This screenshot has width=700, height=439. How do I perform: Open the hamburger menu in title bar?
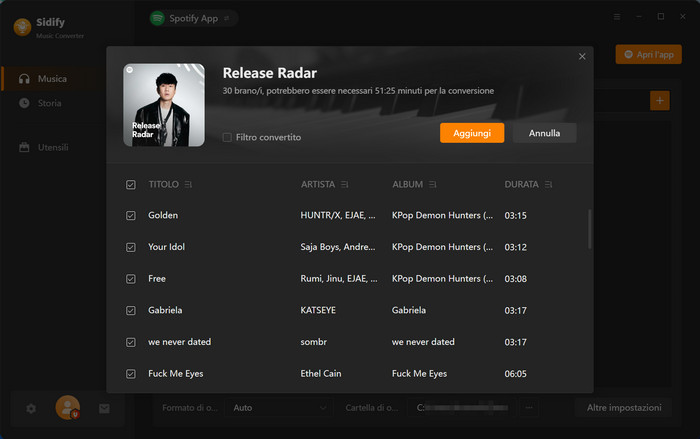[x=617, y=17]
